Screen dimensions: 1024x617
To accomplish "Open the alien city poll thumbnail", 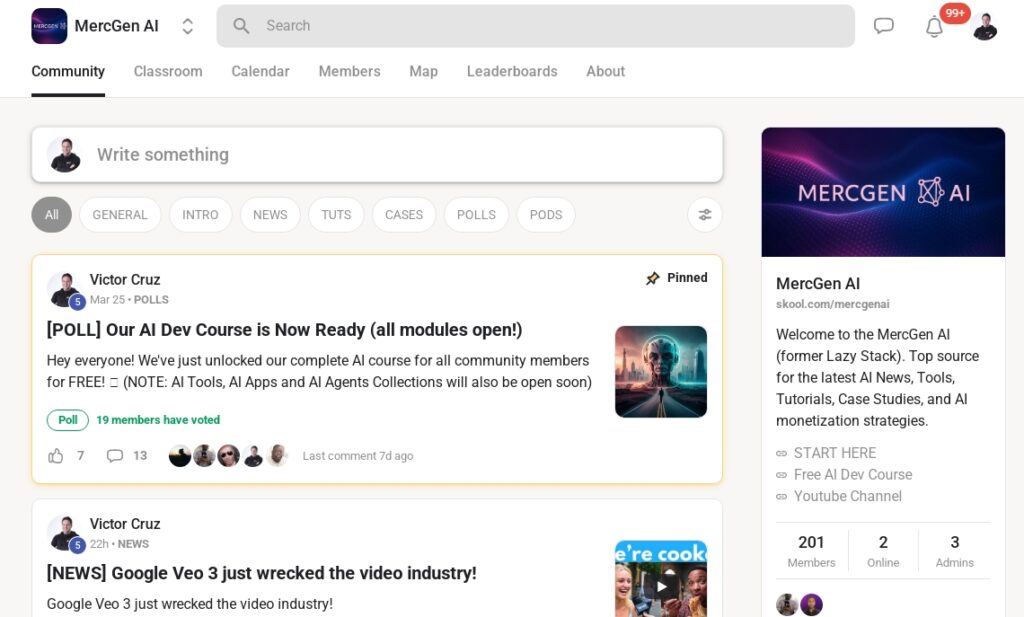I will click(661, 372).
